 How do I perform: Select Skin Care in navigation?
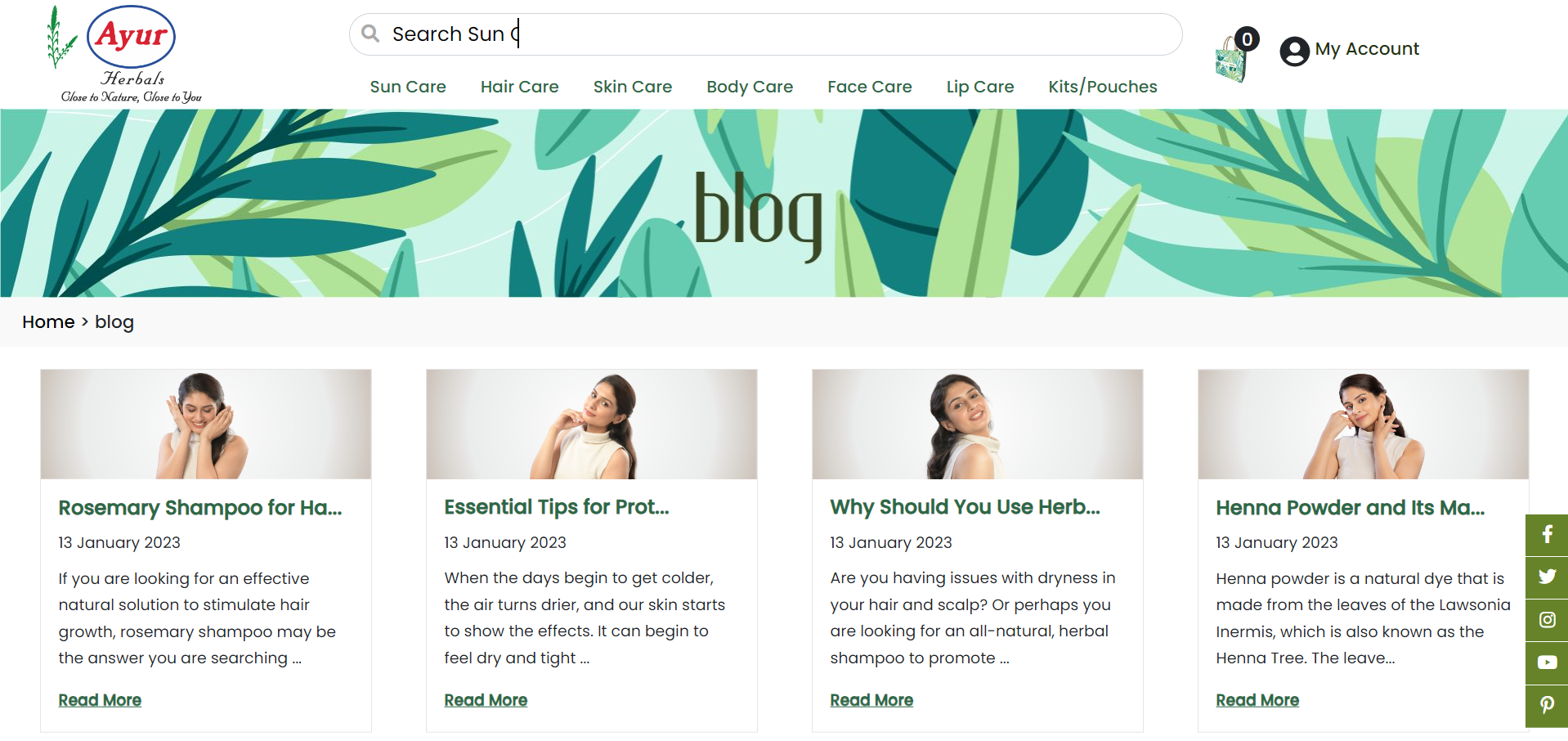pos(633,87)
